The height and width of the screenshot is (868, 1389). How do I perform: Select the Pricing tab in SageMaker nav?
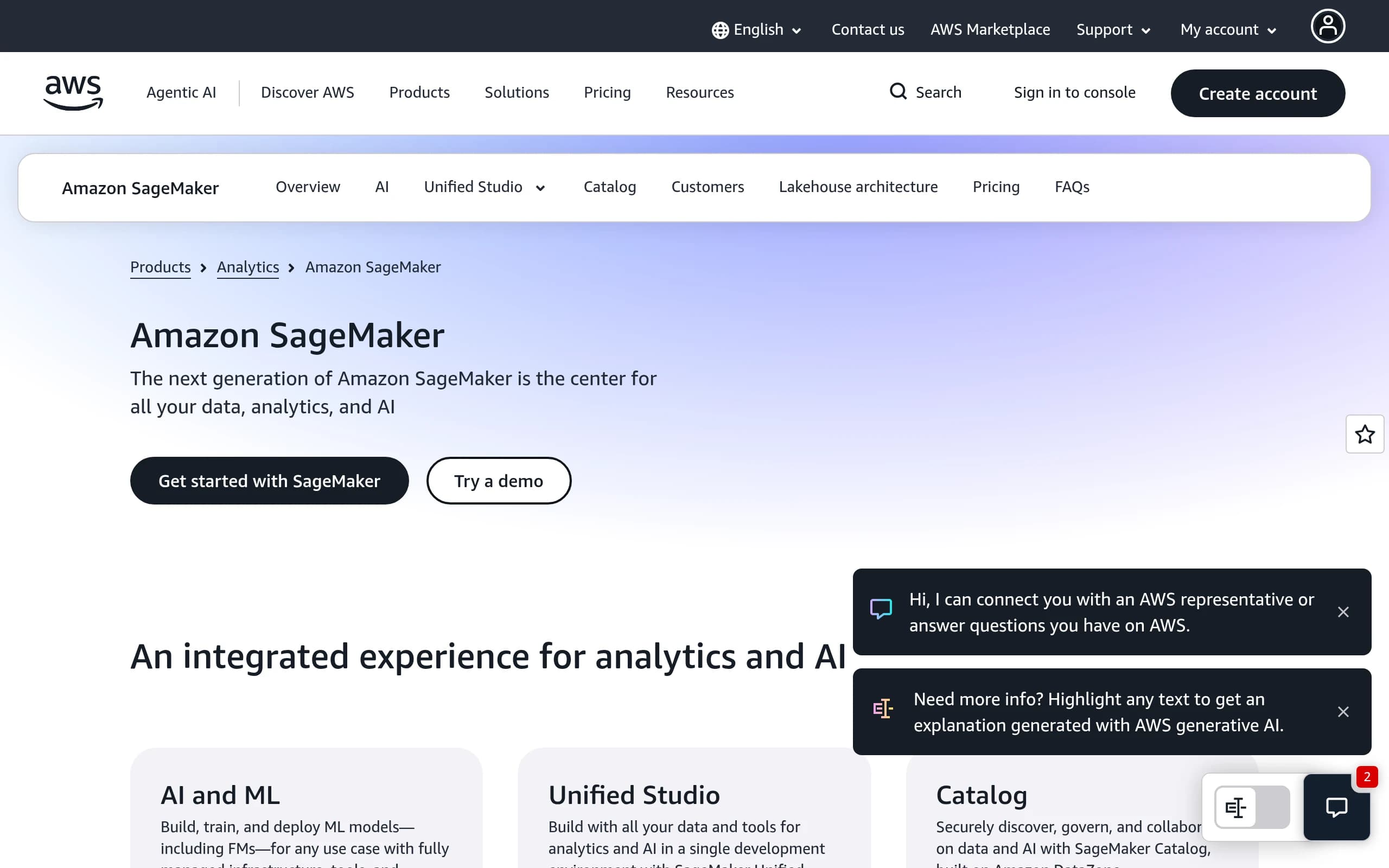pos(996,187)
